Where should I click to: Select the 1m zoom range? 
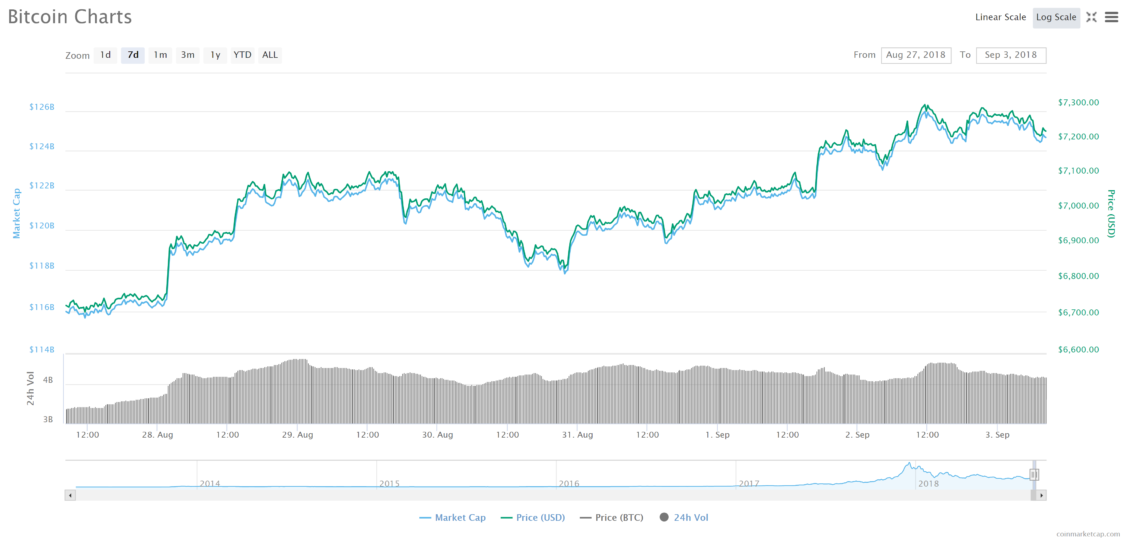click(160, 55)
